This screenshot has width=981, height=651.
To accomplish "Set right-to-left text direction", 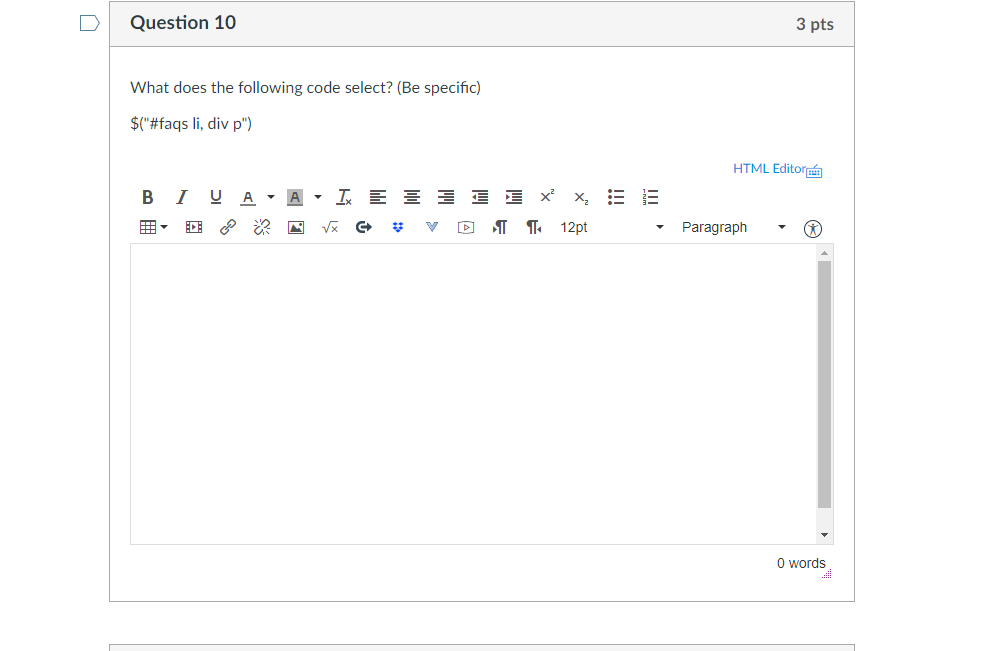I will click(534, 228).
